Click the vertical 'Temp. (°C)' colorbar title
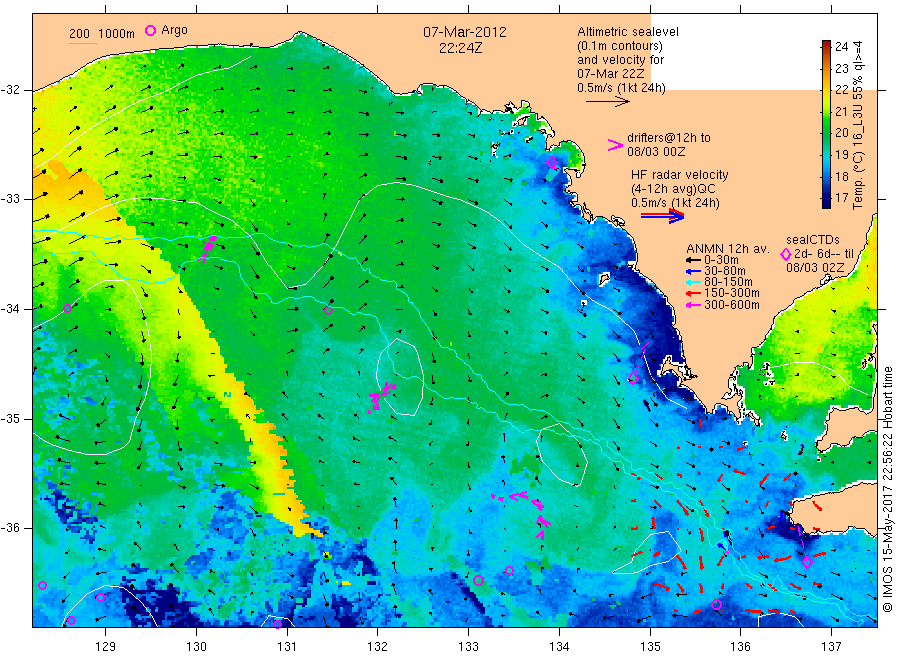Viewport: 900px width, 660px height. [858, 180]
